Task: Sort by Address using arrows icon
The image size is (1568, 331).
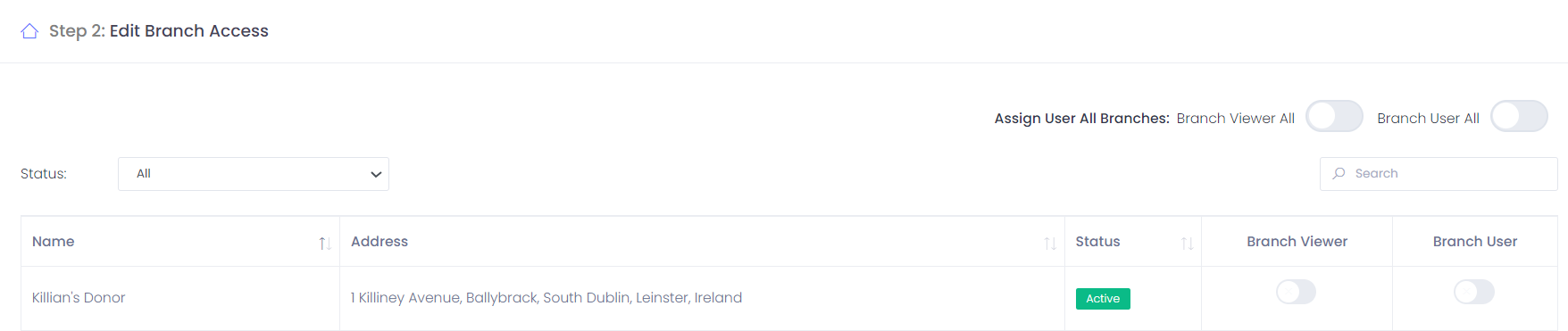Action: click(1050, 243)
